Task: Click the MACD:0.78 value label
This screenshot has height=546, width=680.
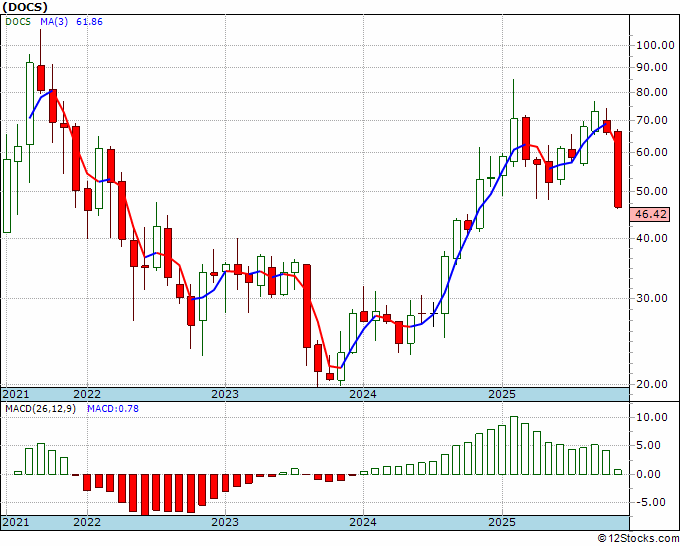Action: coord(113,409)
